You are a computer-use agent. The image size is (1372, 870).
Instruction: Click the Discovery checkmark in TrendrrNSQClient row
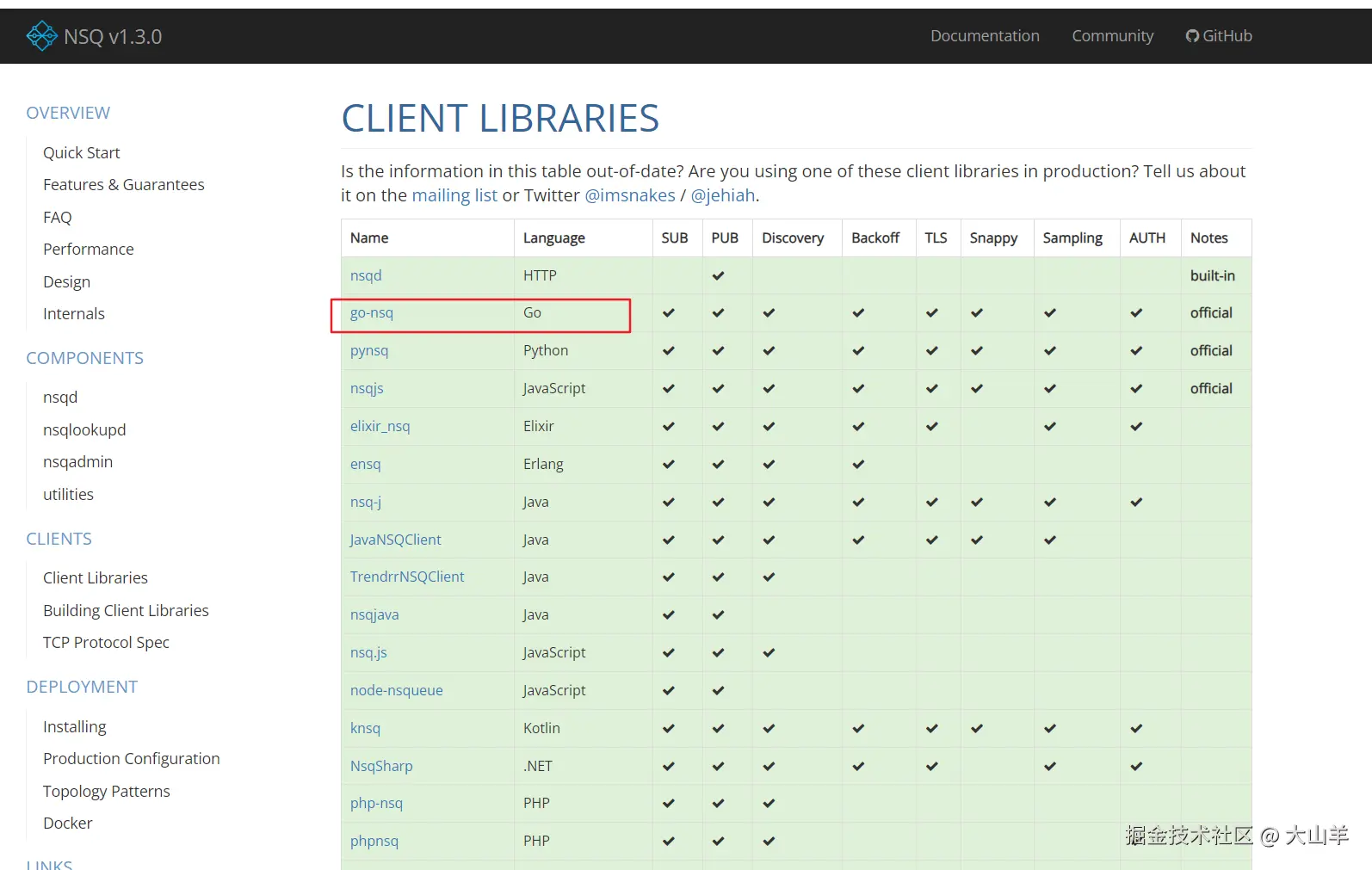[x=769, y=577]
